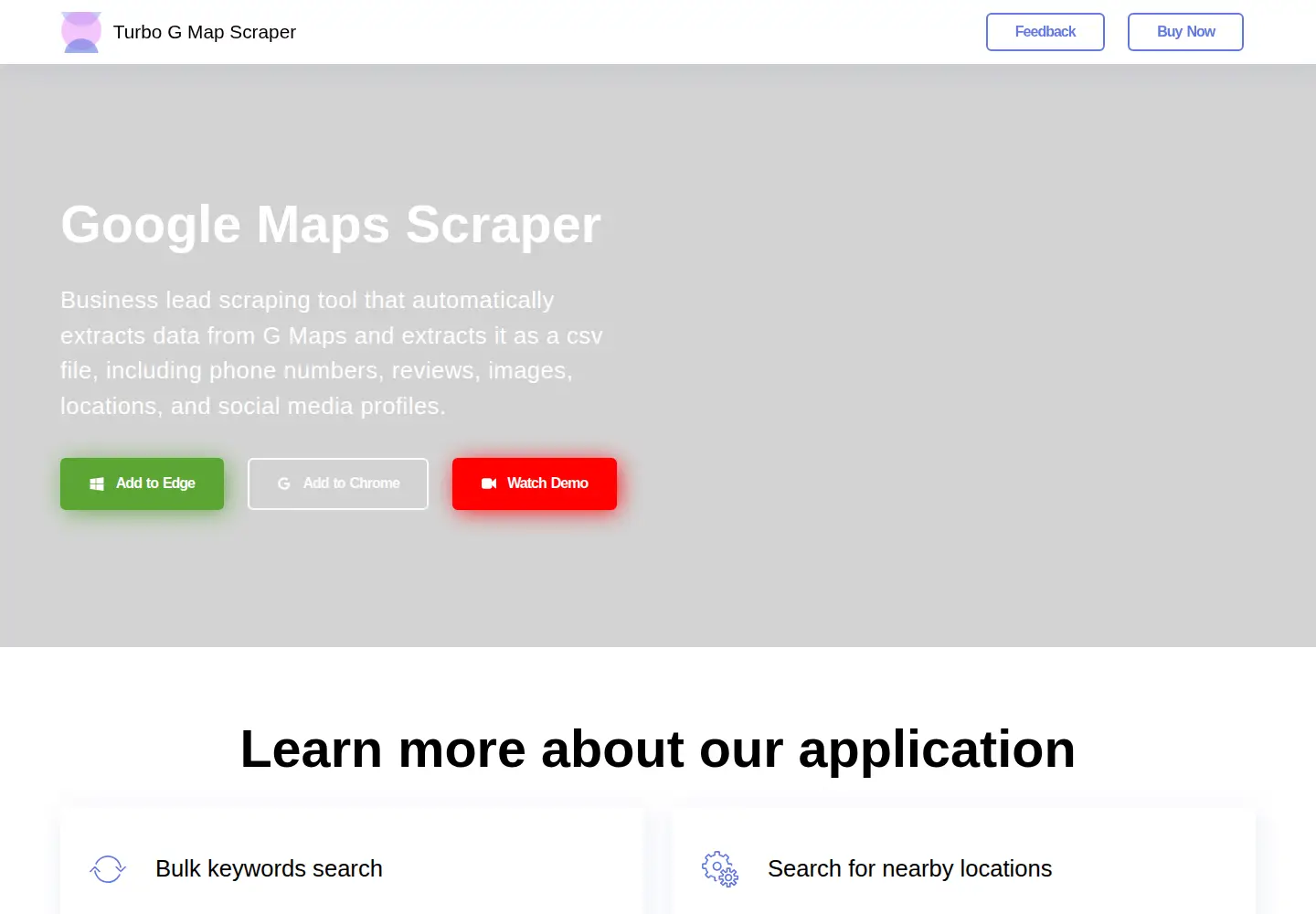
Task: Click the Add to Edge button
Action: tap(142, 484)
